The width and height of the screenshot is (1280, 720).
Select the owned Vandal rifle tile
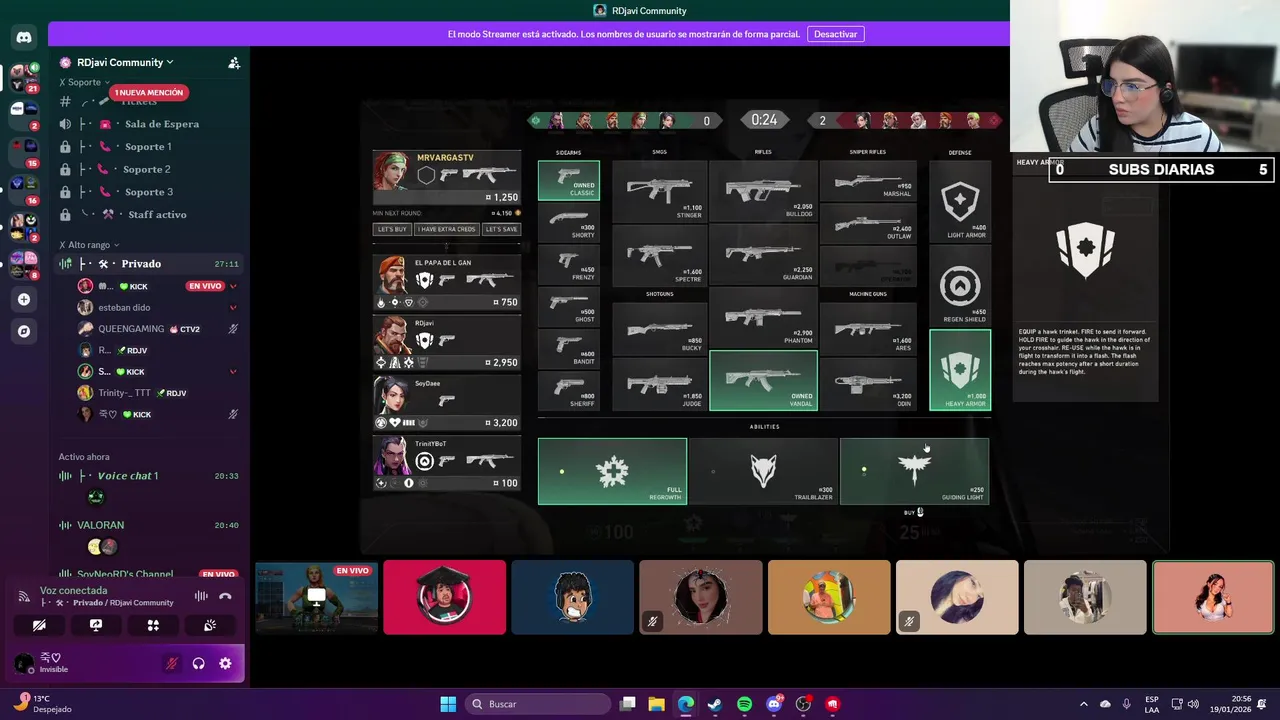[763, 381]
